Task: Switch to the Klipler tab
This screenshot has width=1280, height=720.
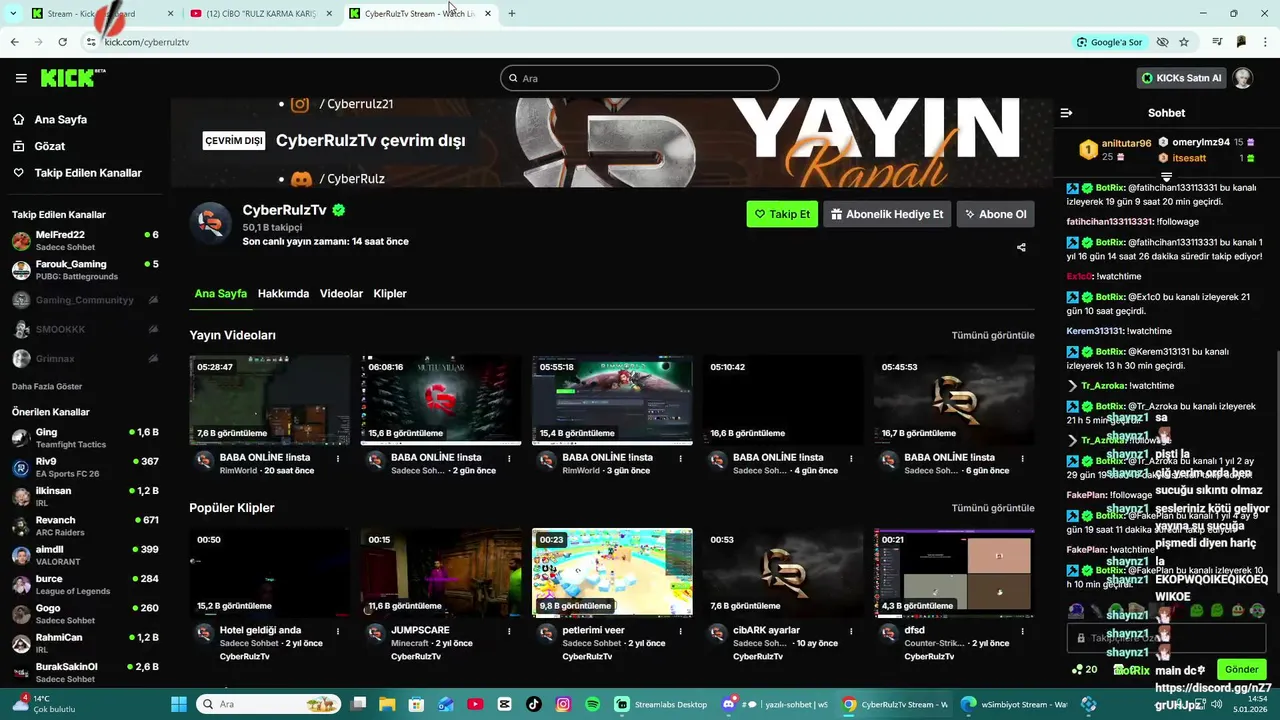Action: pyautogui.click(x=390, y=294)
